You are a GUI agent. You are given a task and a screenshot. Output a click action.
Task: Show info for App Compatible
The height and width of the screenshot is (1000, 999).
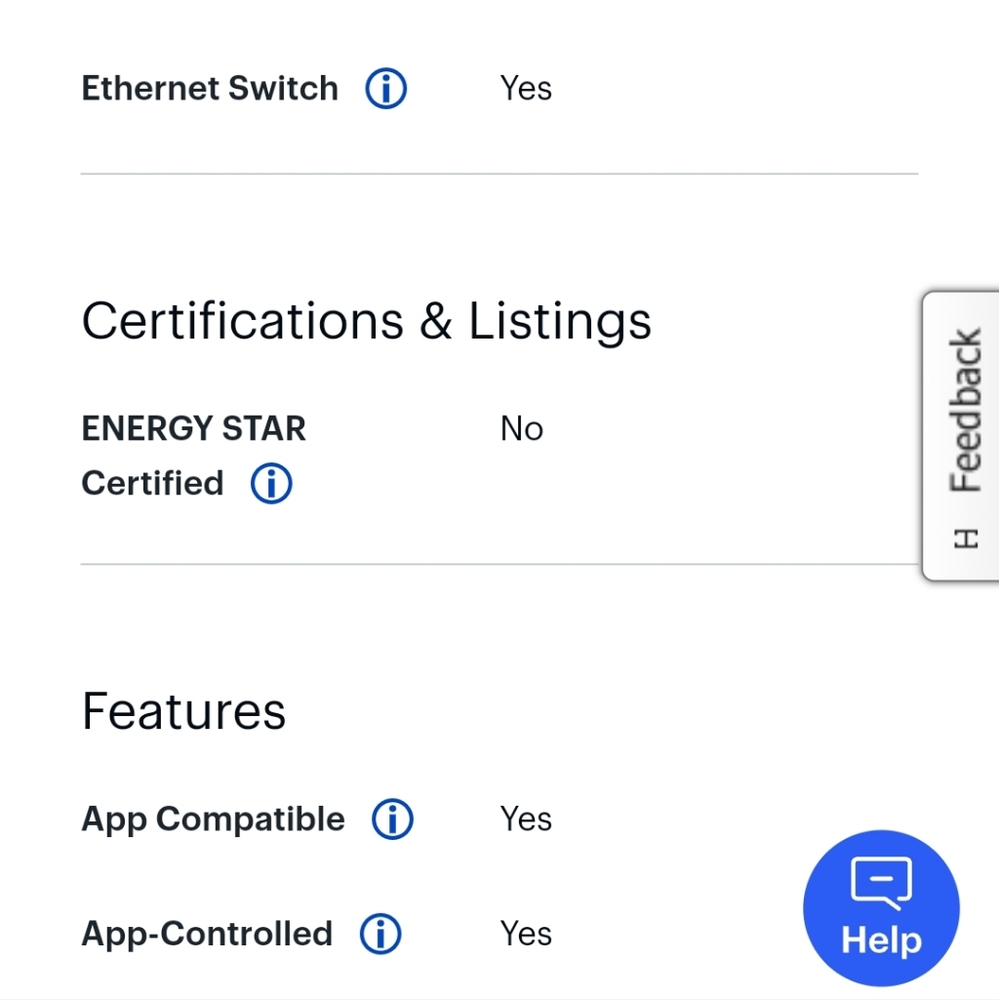392,819
